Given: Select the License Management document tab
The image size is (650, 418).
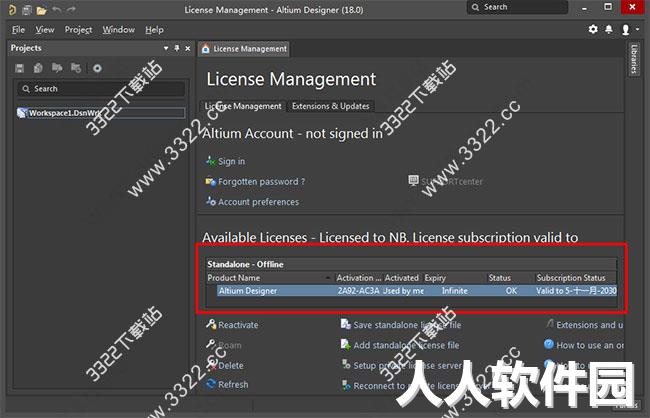Looking at the screenshot, I should [x=244, y=49].
